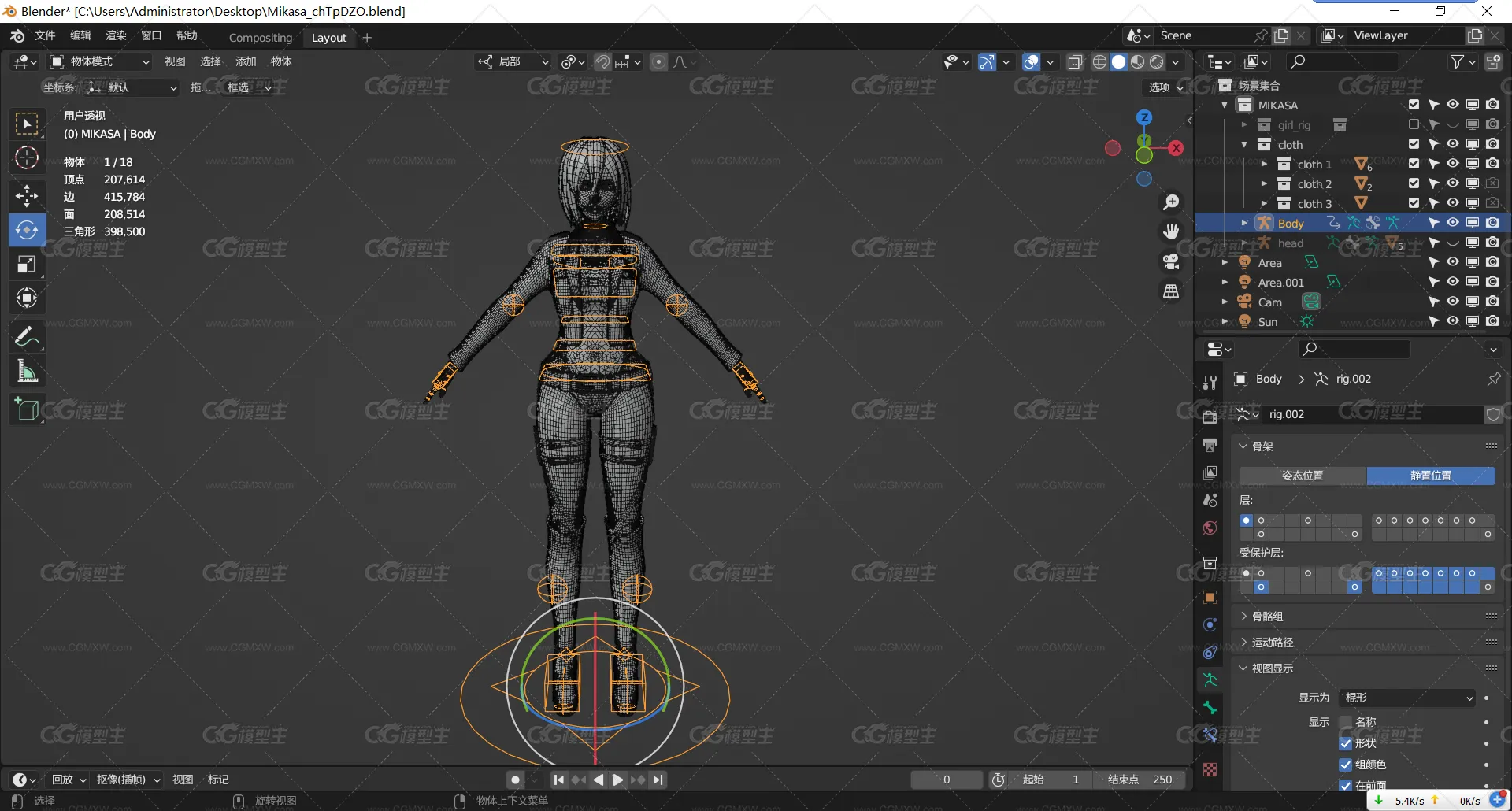Toggle the camera view icon
This screenshot has height=811, width=1512.
coord(1172,261)
